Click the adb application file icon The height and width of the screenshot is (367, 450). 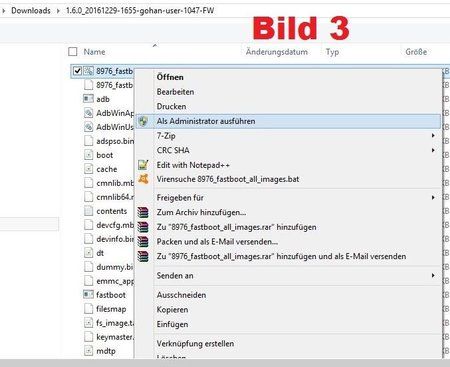(88, 99)
